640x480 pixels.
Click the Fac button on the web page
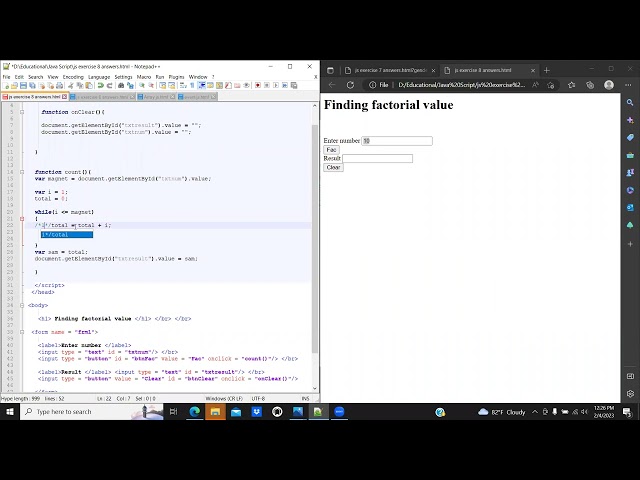coord(331,150)
